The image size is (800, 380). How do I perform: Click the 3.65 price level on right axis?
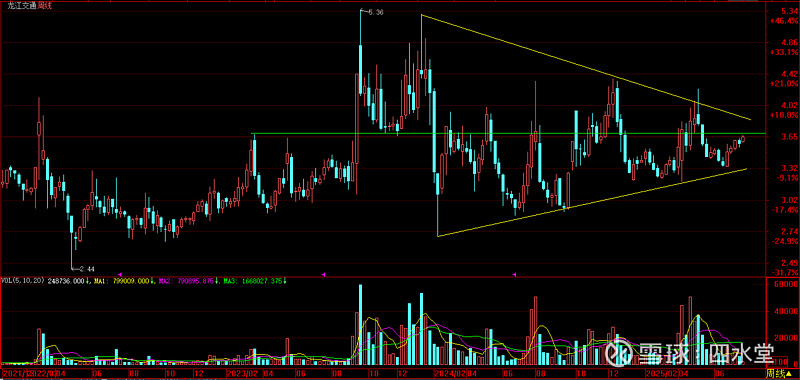(781, 136)
